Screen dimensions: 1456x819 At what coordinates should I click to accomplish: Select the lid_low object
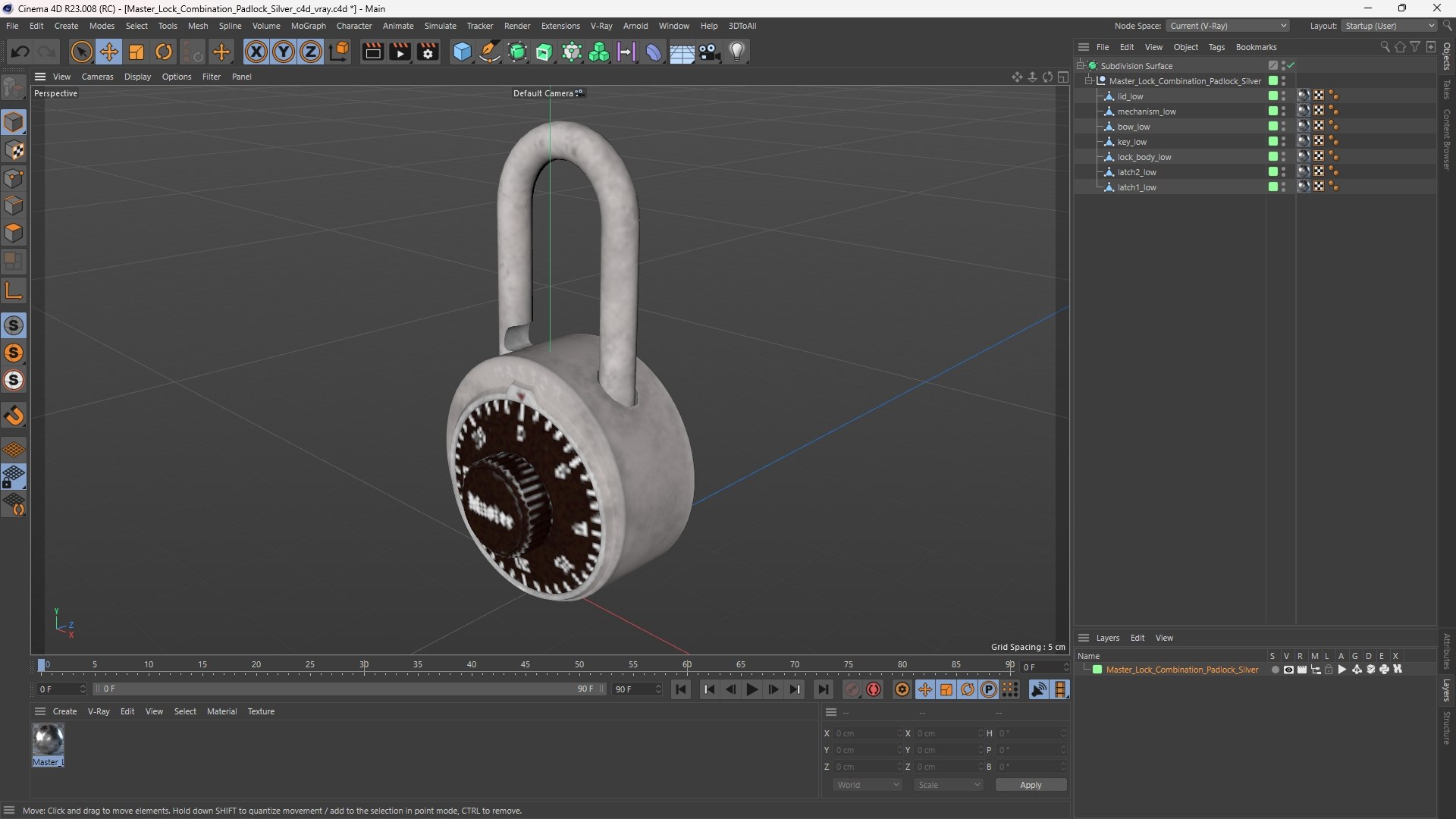click(x=1130, y=96)
